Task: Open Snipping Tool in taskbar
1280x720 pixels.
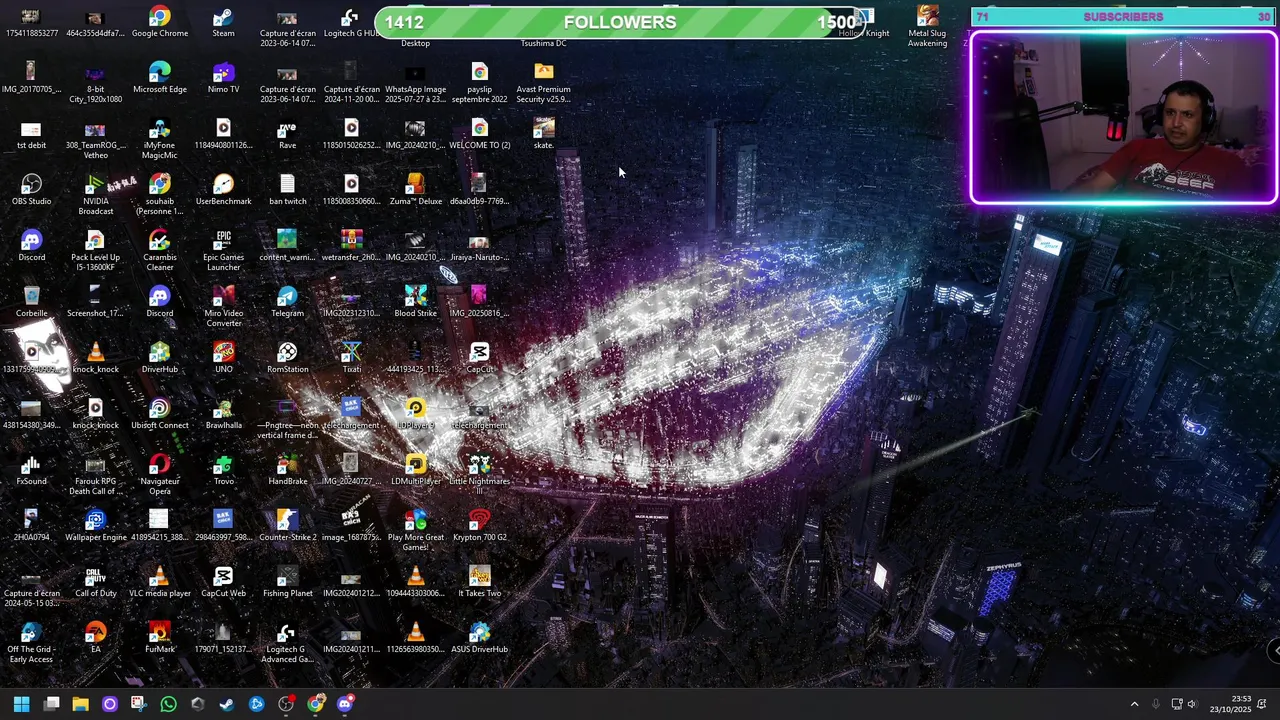Action: click(x=138, y=704)
